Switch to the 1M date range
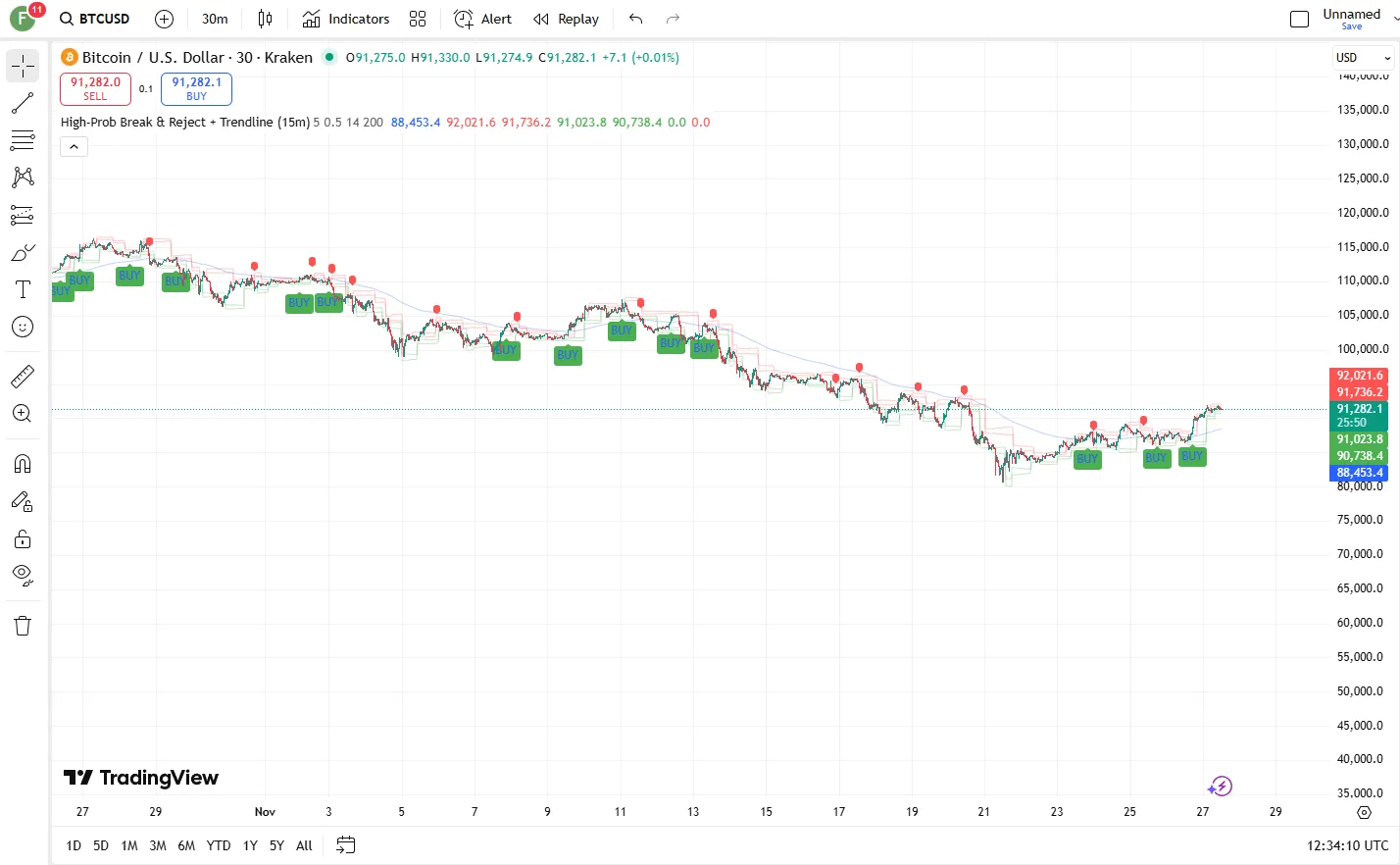This screenshot has height=865, width=1400. (129, 845)
